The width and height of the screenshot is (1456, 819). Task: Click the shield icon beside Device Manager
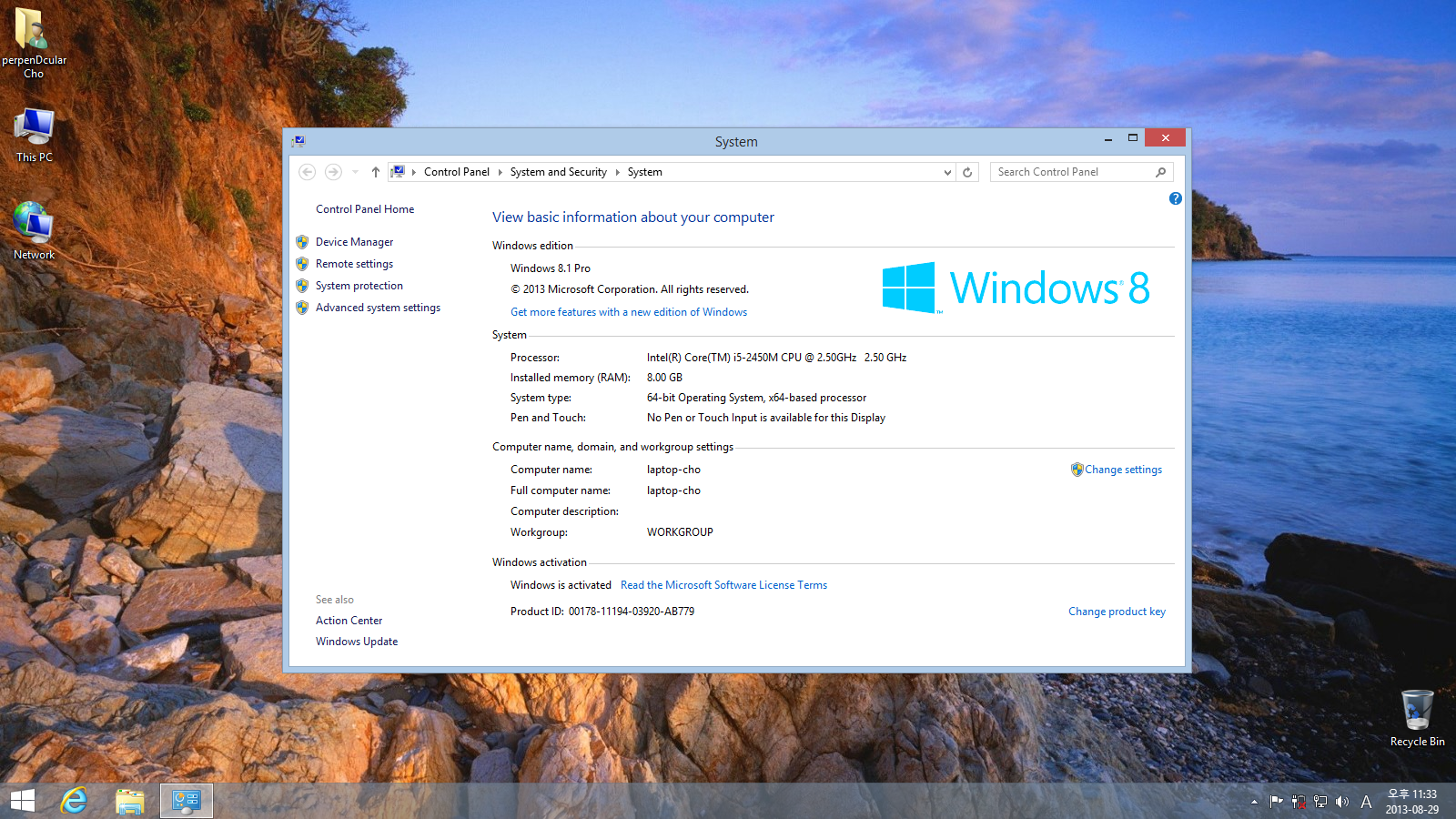(x=302, y=242)
